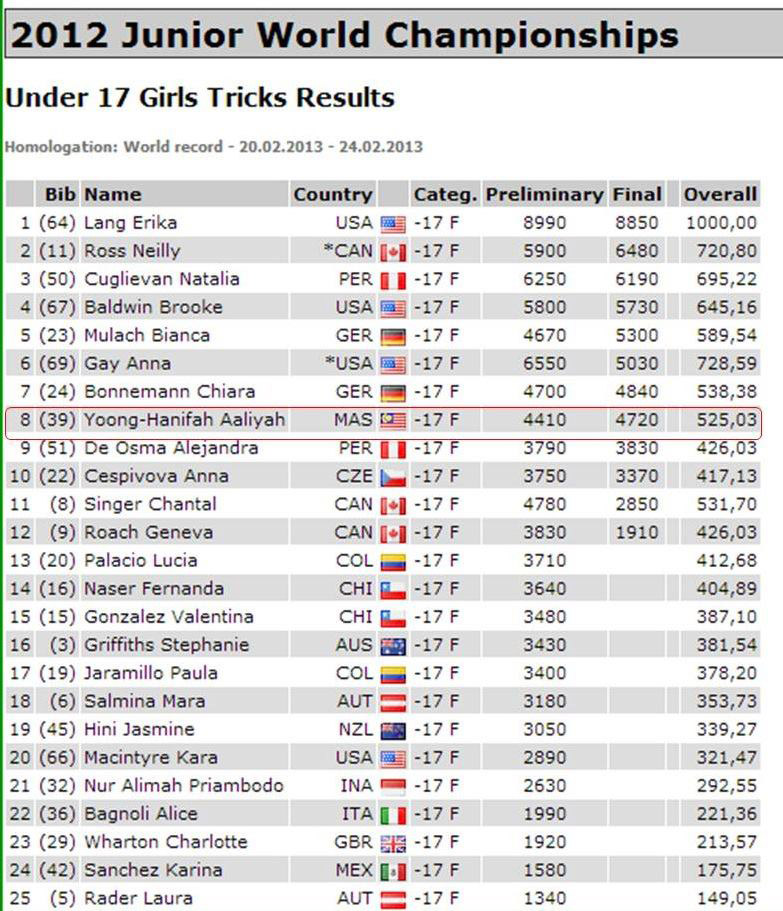Open Lang Erika's name entry
Image resolution: width=783 pixels, height=911 pixels.
(131, 223)
